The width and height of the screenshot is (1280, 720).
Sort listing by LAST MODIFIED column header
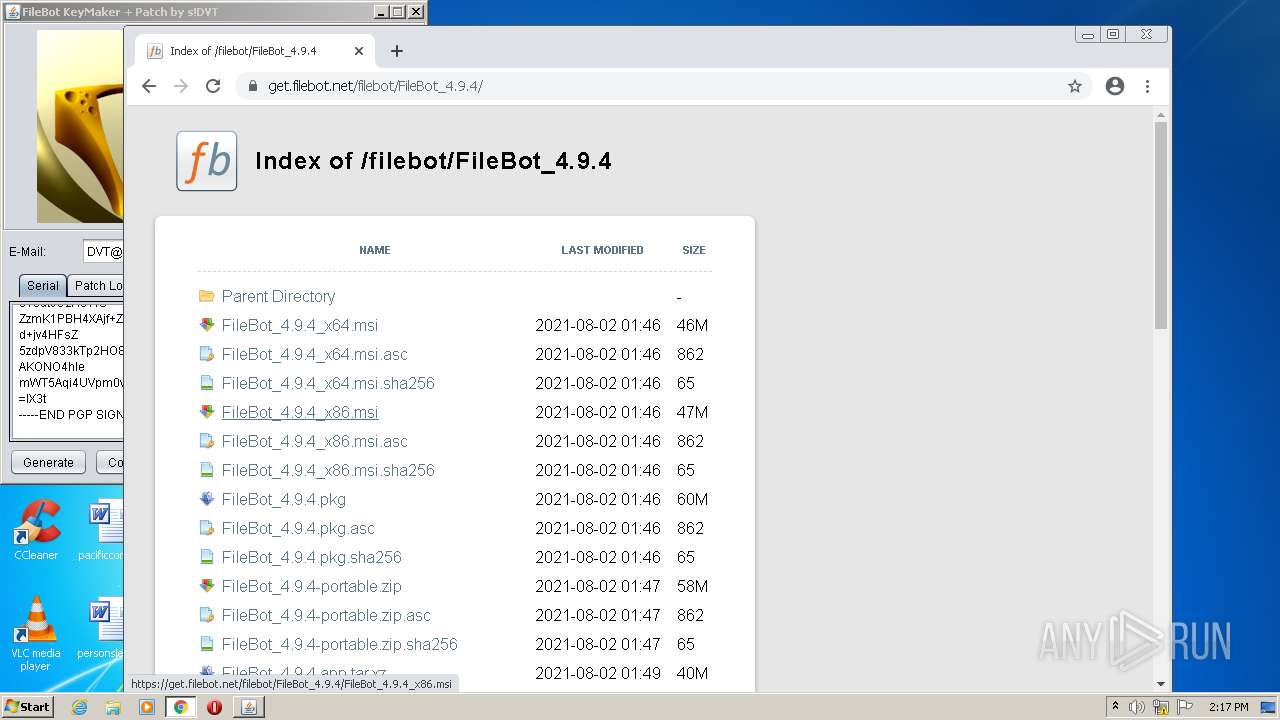[602, 250]
